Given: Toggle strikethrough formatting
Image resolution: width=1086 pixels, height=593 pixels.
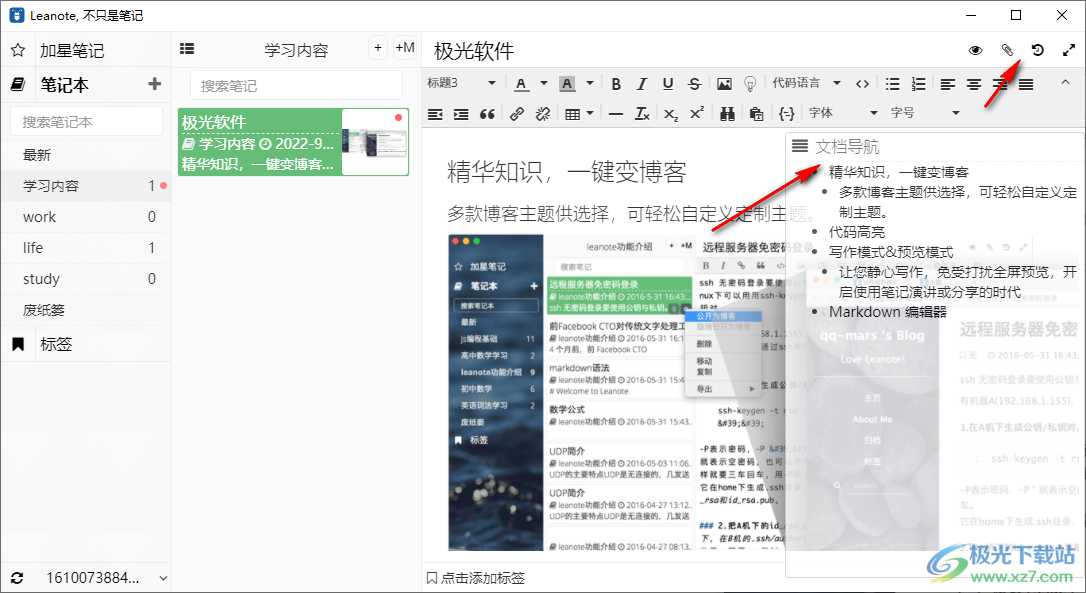Looking at the screenshot, I should pyautogui.click(x=695, y=84).
